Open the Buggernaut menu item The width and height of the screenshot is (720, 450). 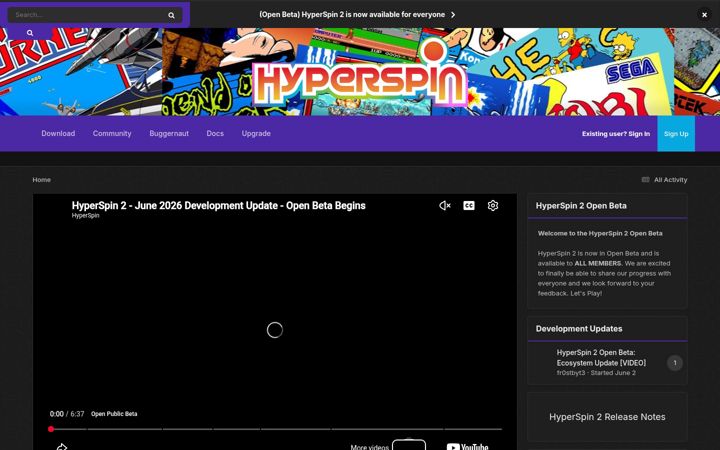[169, 134]
